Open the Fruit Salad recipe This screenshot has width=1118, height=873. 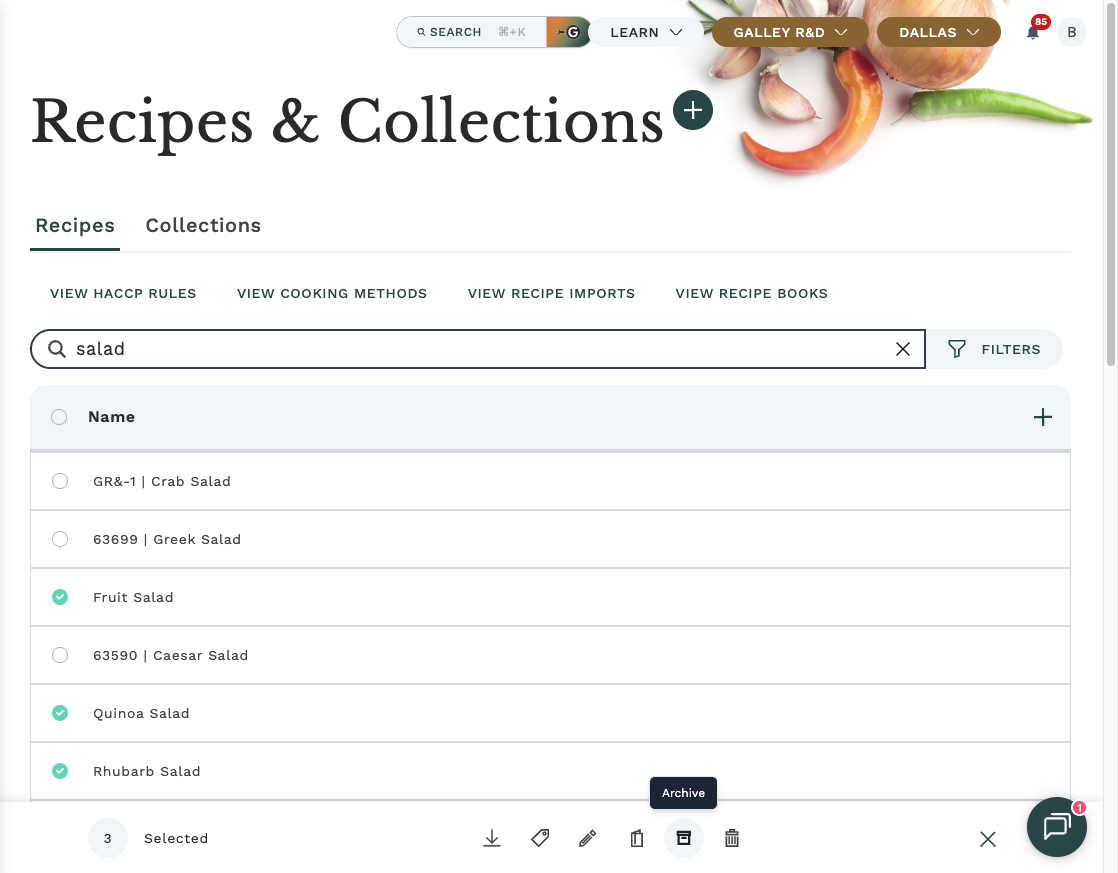133,597
